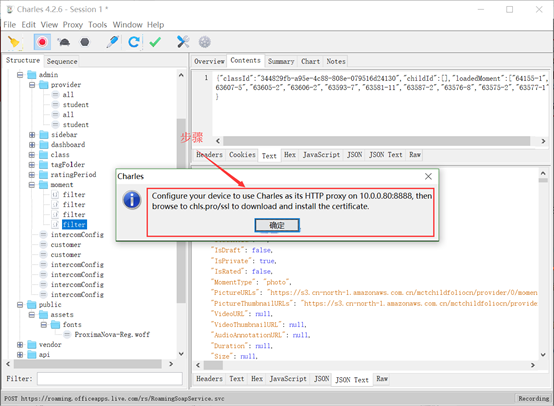The height and width of the screenshot is (406, 554).
Task: Open response JavaScript tab at bottom
Action: (288, 379)
